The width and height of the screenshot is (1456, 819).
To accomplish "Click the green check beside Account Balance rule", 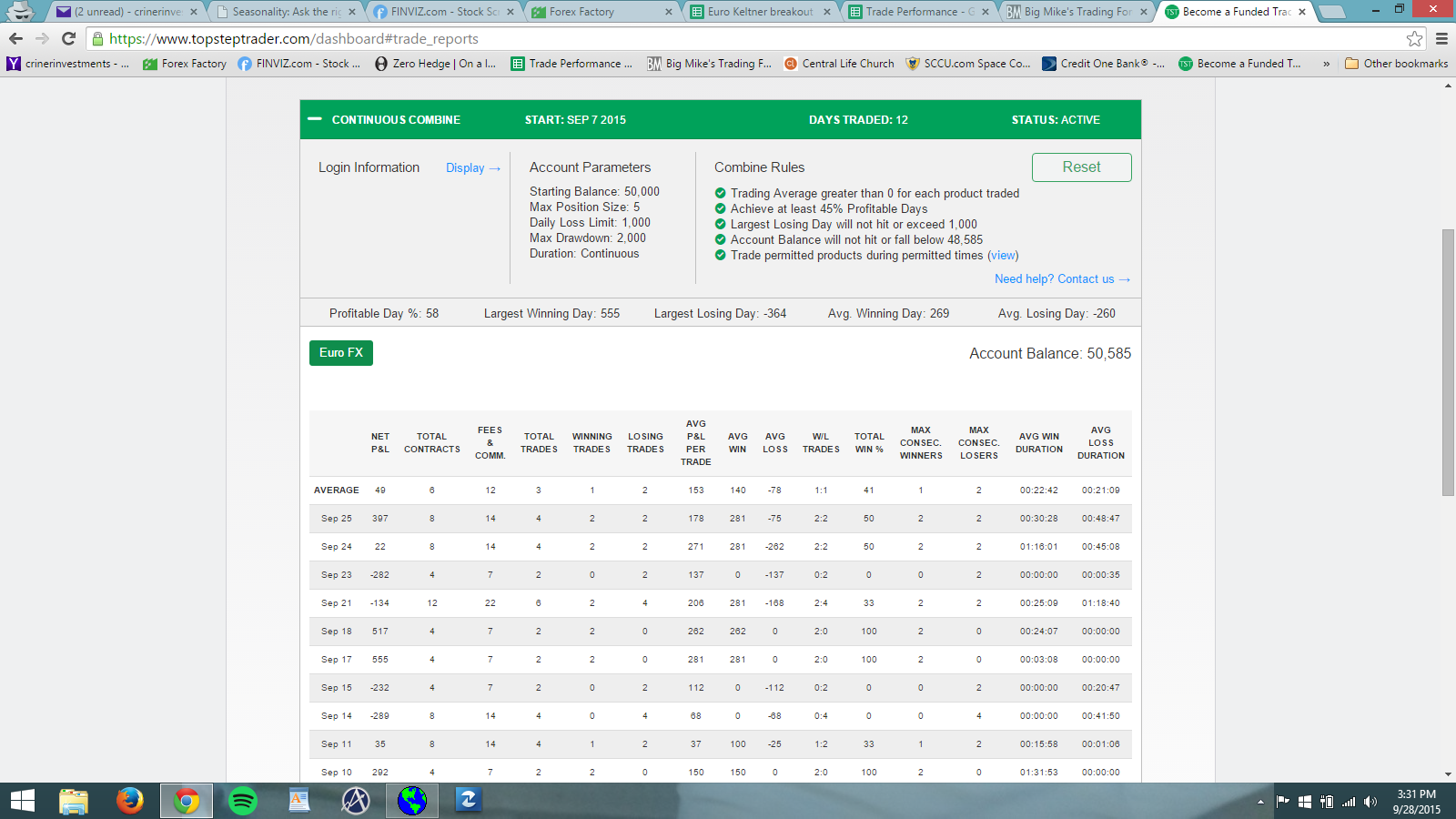I will point(721,239).
